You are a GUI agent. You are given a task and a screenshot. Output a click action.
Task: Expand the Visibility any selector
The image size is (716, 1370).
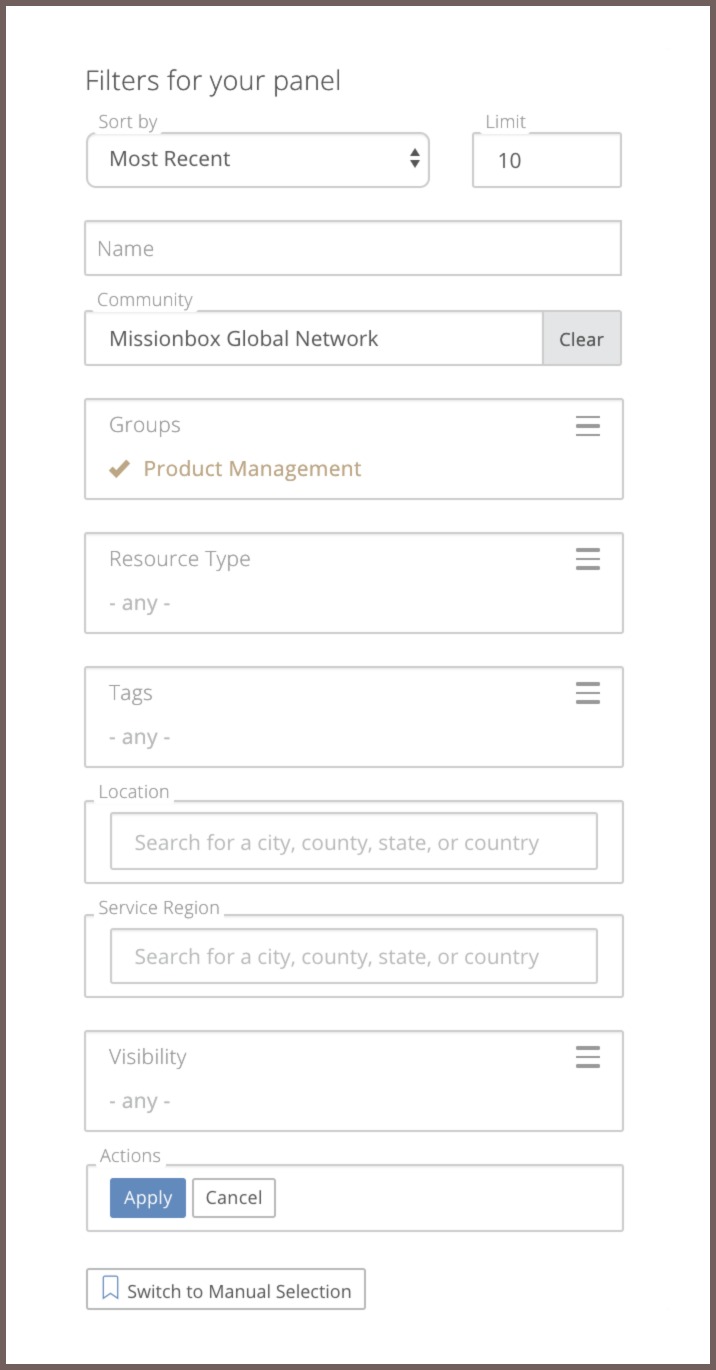(140, 1102)
